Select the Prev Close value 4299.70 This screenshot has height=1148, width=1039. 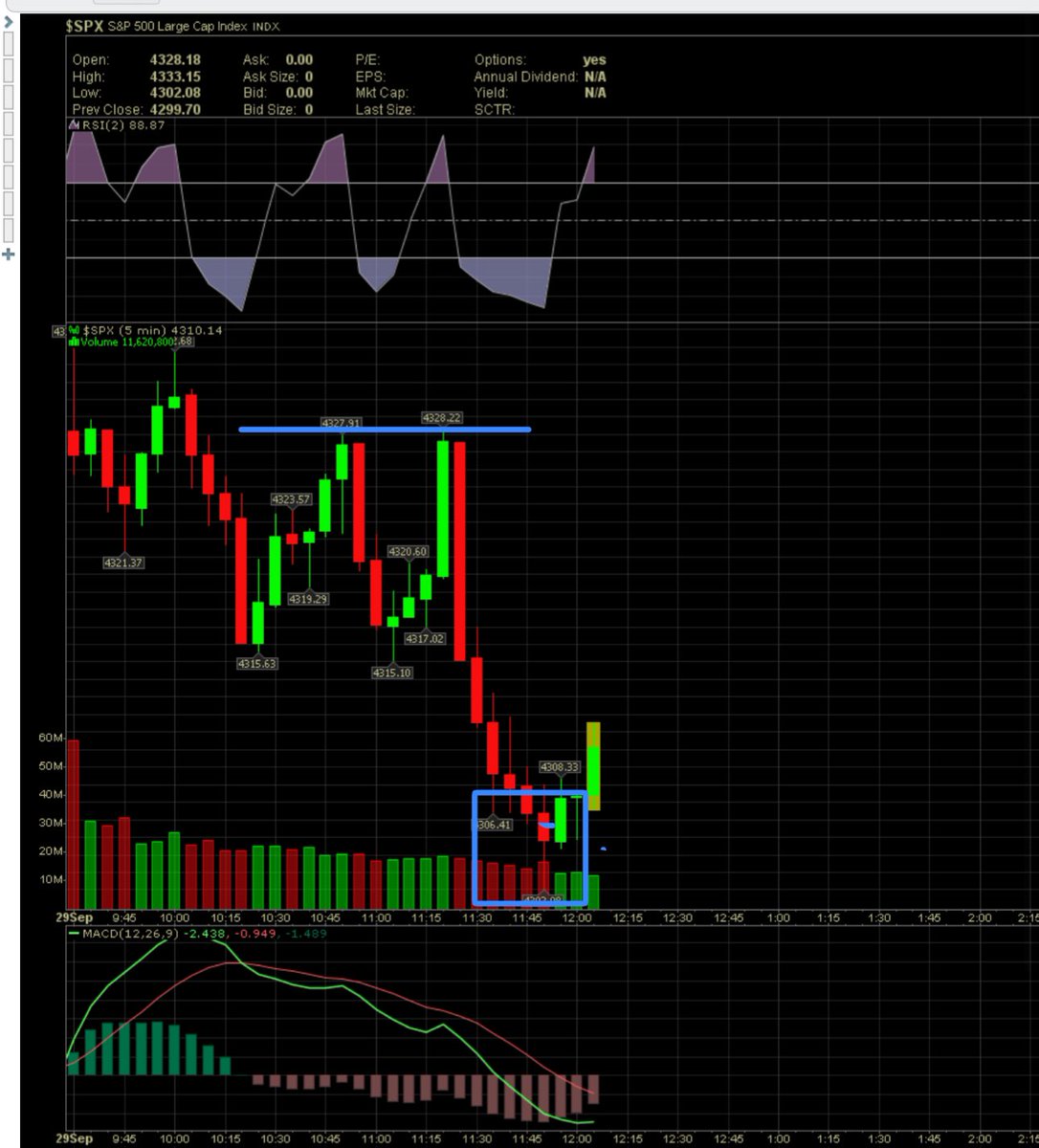(x=175, y=109)
